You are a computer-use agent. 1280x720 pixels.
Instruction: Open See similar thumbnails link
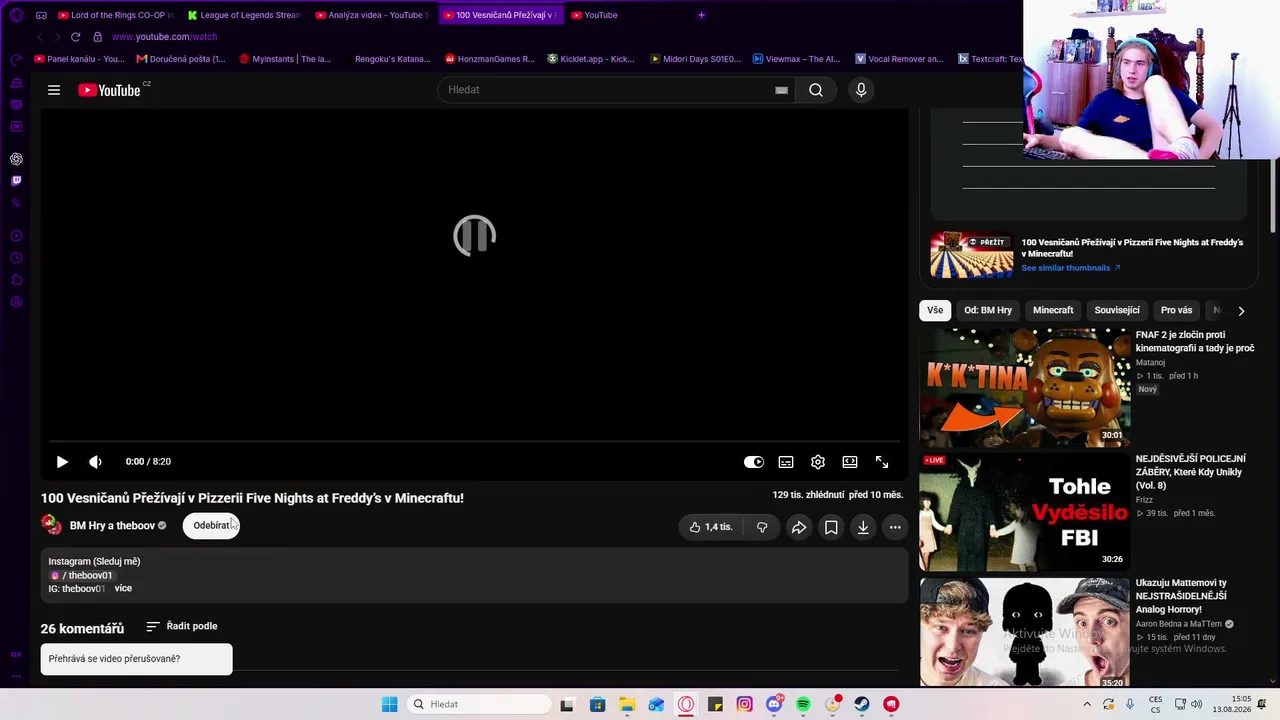coord(1071,268)
